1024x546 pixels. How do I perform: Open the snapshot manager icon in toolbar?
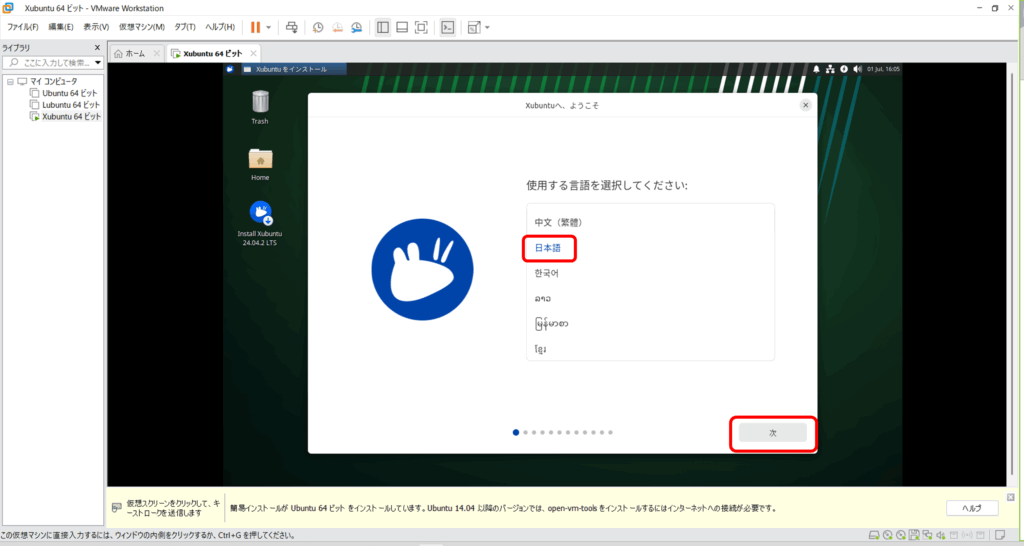point(359,27)
